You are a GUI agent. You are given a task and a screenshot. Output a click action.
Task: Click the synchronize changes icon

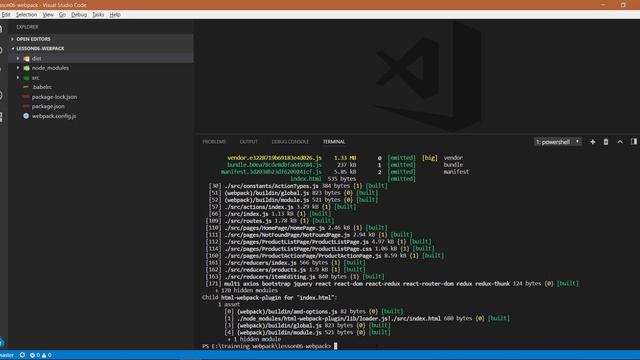pyautogui.click(x=22, y=355)
